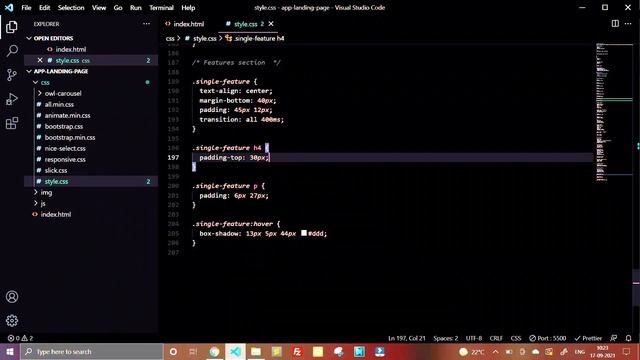Open the editor More Actions ellipsis
640x360 pixels.
tap(628, 24)
